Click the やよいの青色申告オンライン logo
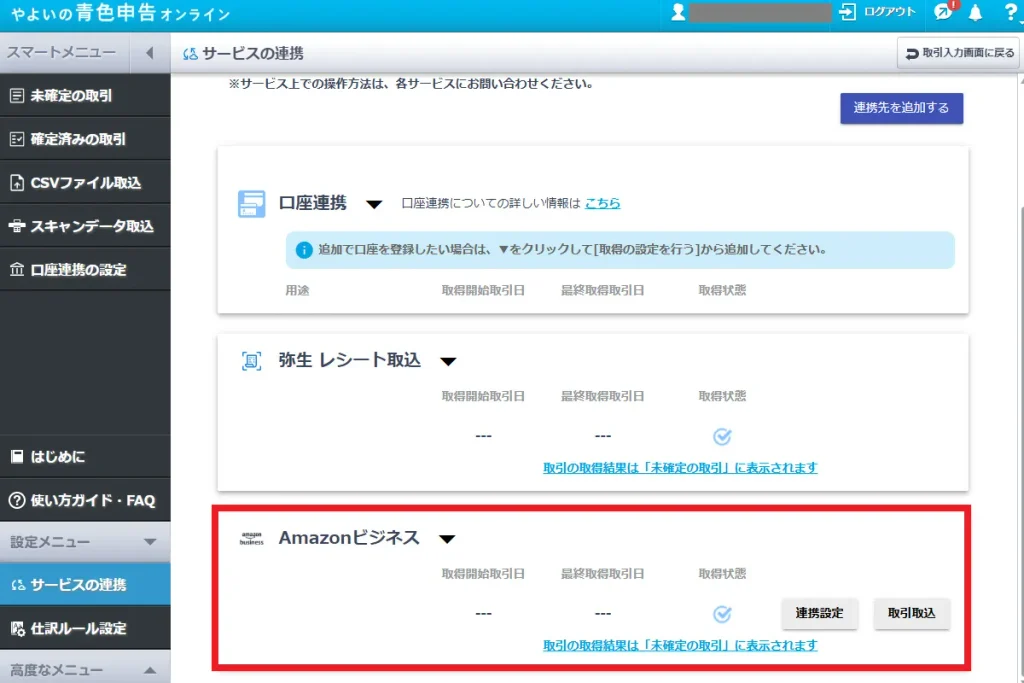The image size is (1024, 683). pos(121,13)
